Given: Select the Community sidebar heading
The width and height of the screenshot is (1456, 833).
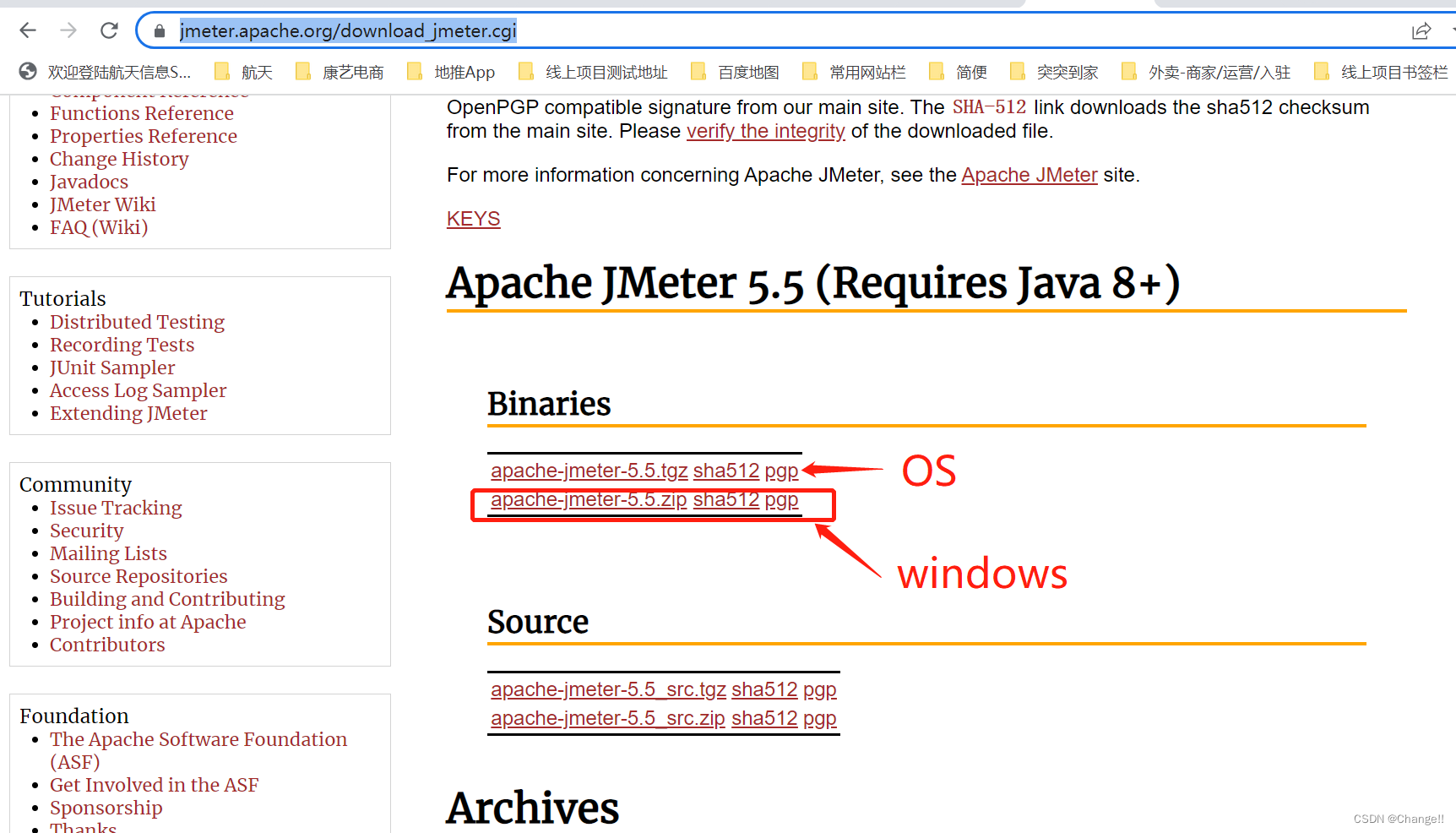Looking at the screenshot, I should pos(75,484).
